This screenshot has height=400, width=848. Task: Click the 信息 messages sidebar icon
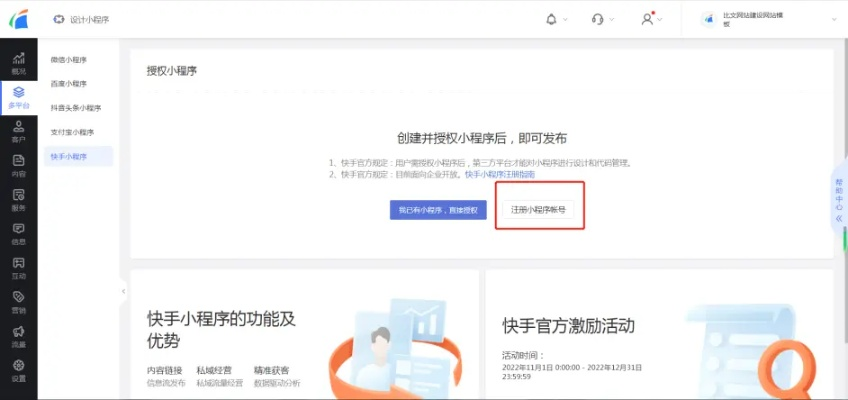coord(18,233)
